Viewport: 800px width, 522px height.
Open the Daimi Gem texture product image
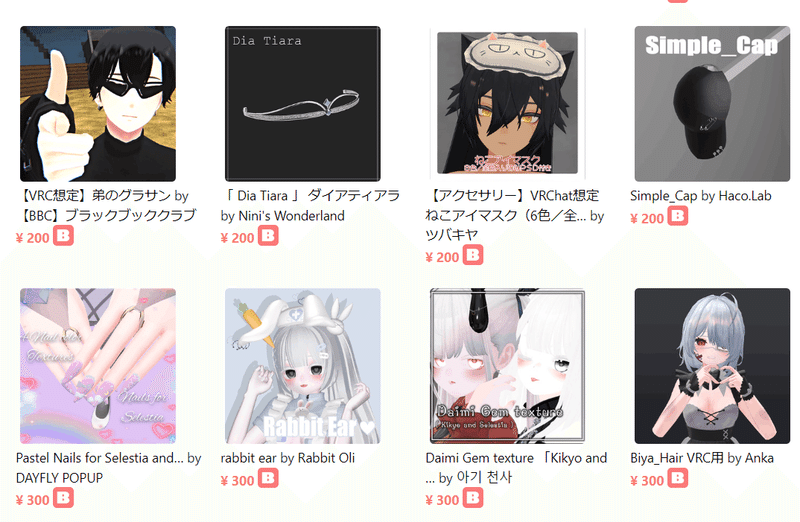(508, 366)
